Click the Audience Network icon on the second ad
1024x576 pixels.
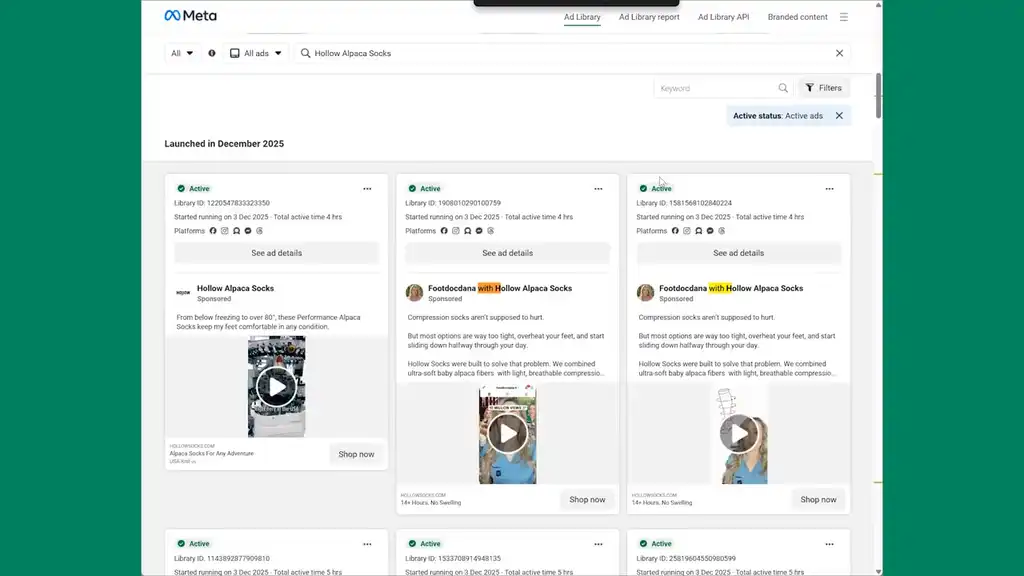[467, 231]
